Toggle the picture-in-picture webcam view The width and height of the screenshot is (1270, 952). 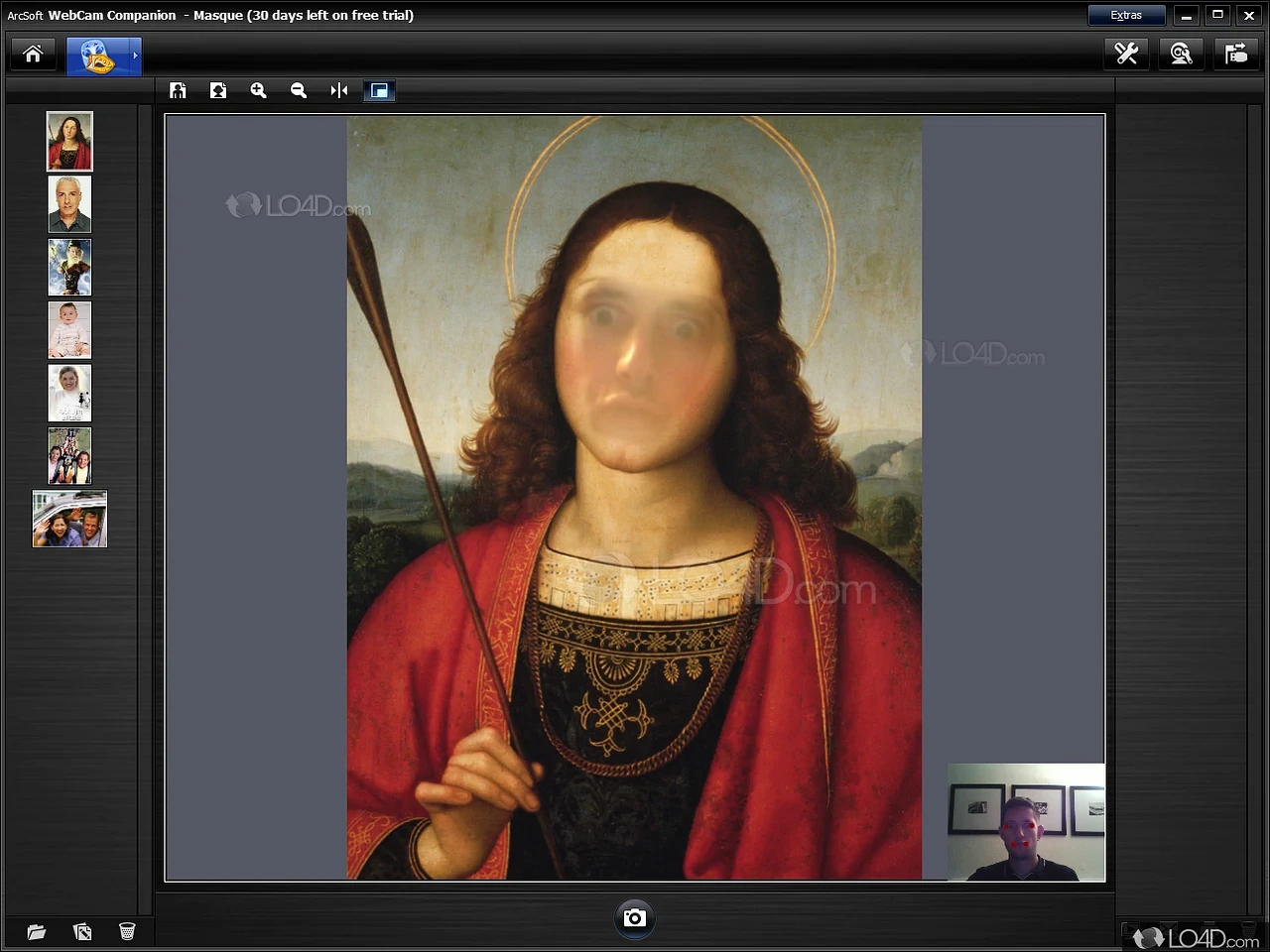[x=379, y=90]
